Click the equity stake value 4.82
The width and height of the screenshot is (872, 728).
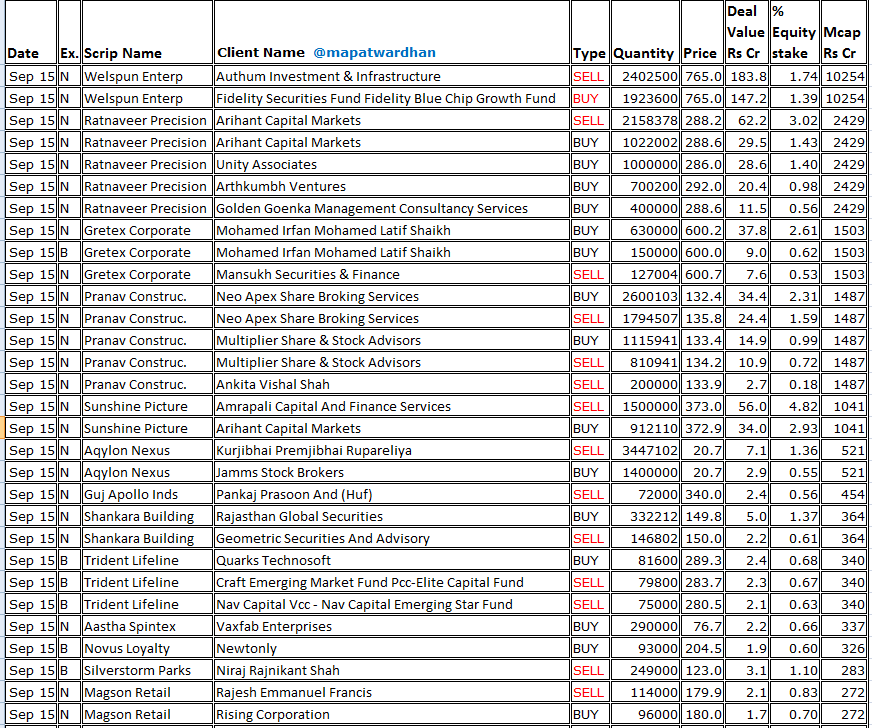pyautogui.click(x=795, y=407)
